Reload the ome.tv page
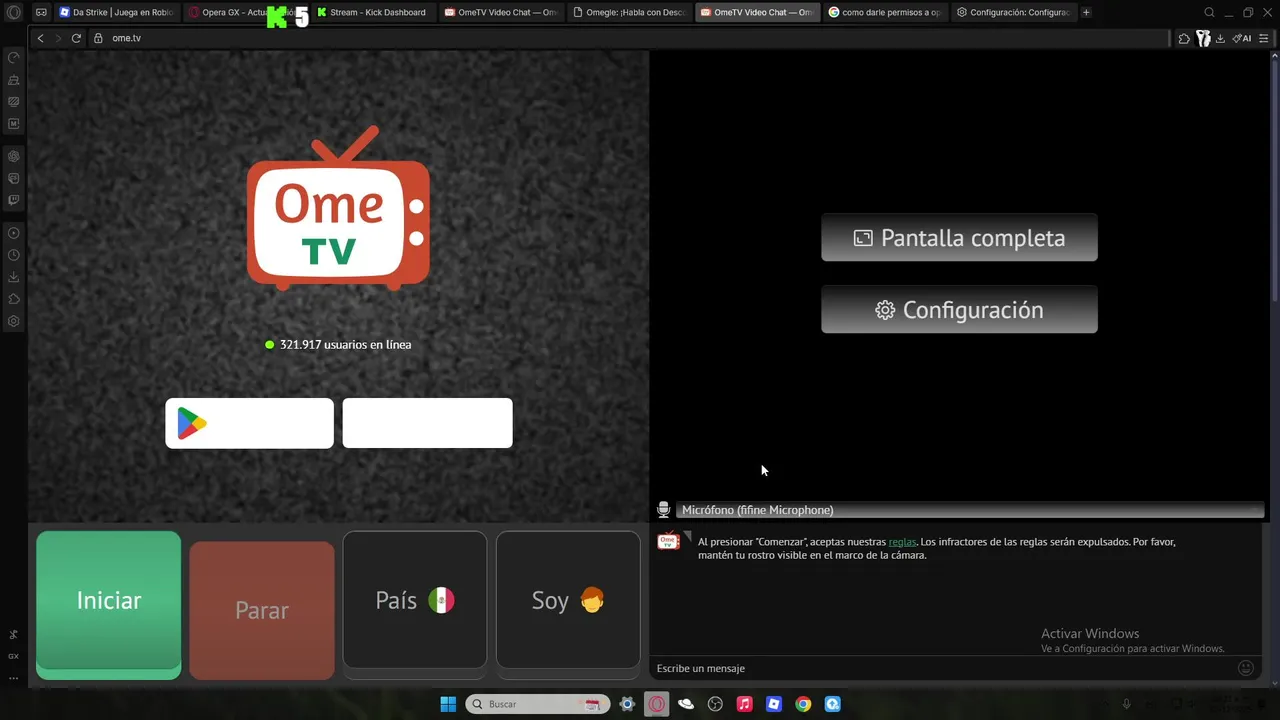Viewport: 1280px width, 720px height. pos(76,38)
